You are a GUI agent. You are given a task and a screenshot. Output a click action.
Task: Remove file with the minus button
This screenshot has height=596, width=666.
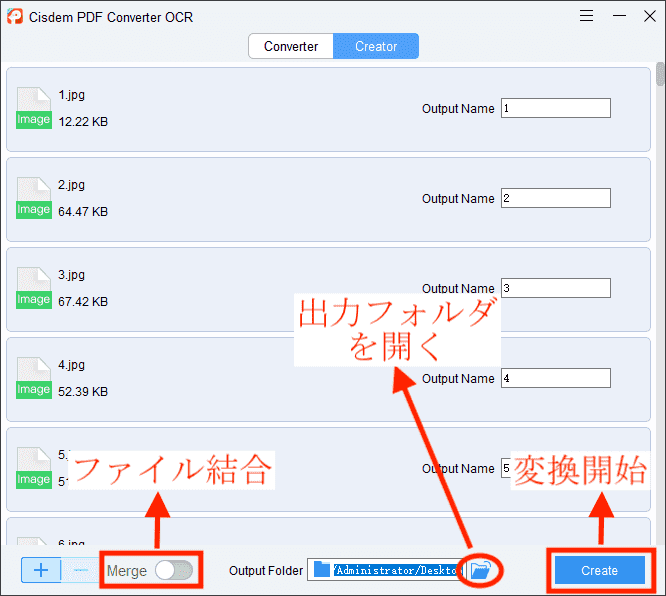pos(81,570)
